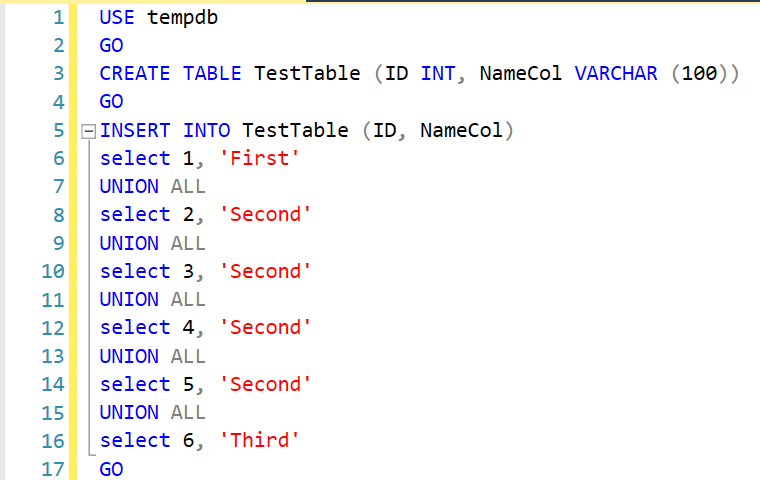Click the 'Third' string literal

click(x=259, y=441)
